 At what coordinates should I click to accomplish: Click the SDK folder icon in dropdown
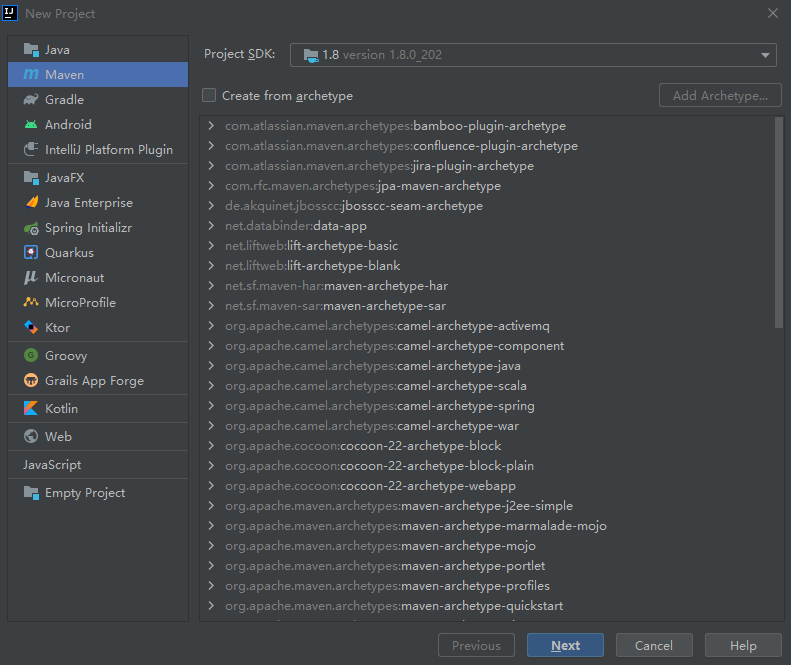click(x=311, y=56)
